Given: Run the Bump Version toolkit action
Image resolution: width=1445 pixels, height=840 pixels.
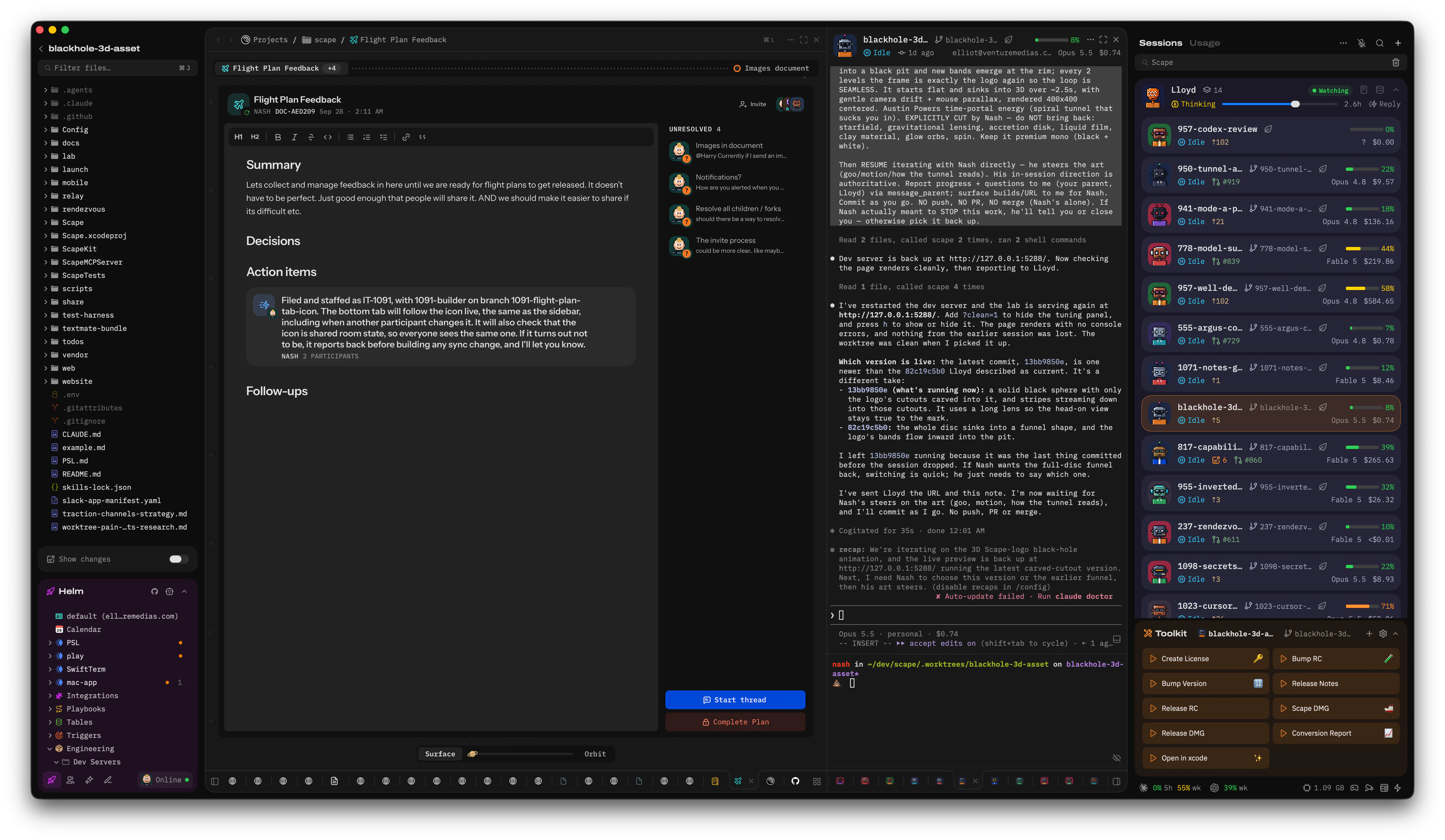Looking at the screenshot, I should tap(1205, 684).
